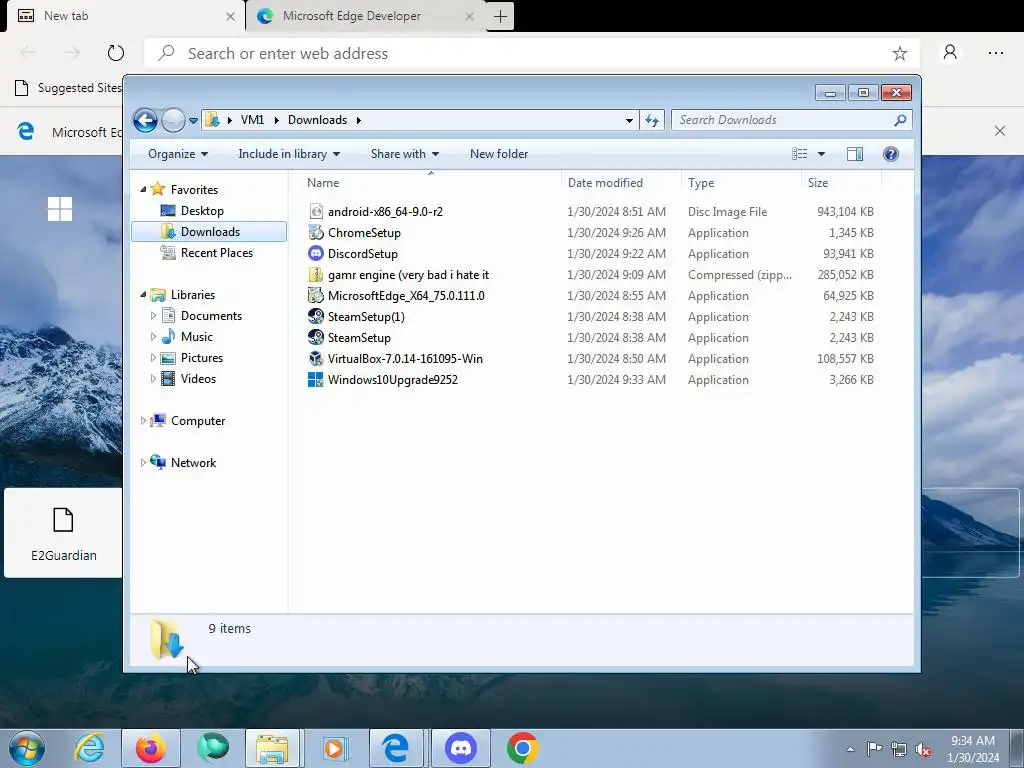Select the gamr engine zip file icon
Screen dimensions: 1024x768
click(x=316, y=274)
